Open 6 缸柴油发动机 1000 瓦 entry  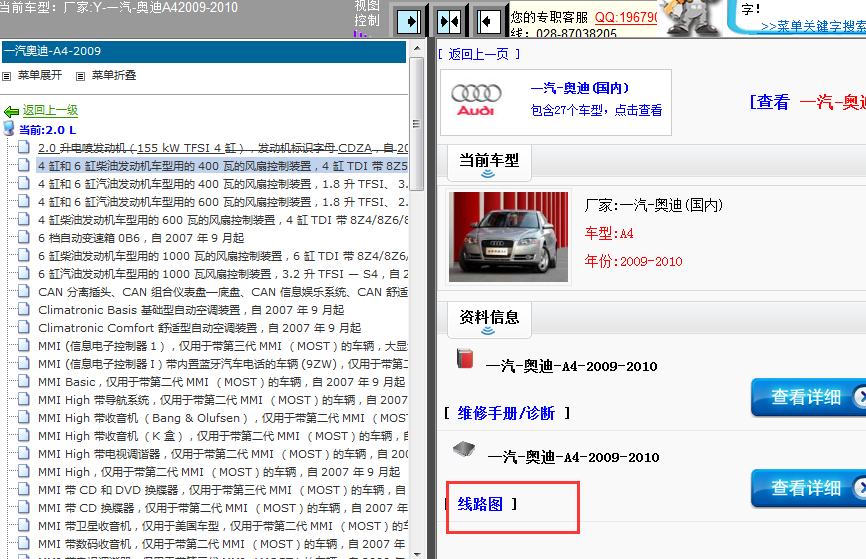click(223, 256)
